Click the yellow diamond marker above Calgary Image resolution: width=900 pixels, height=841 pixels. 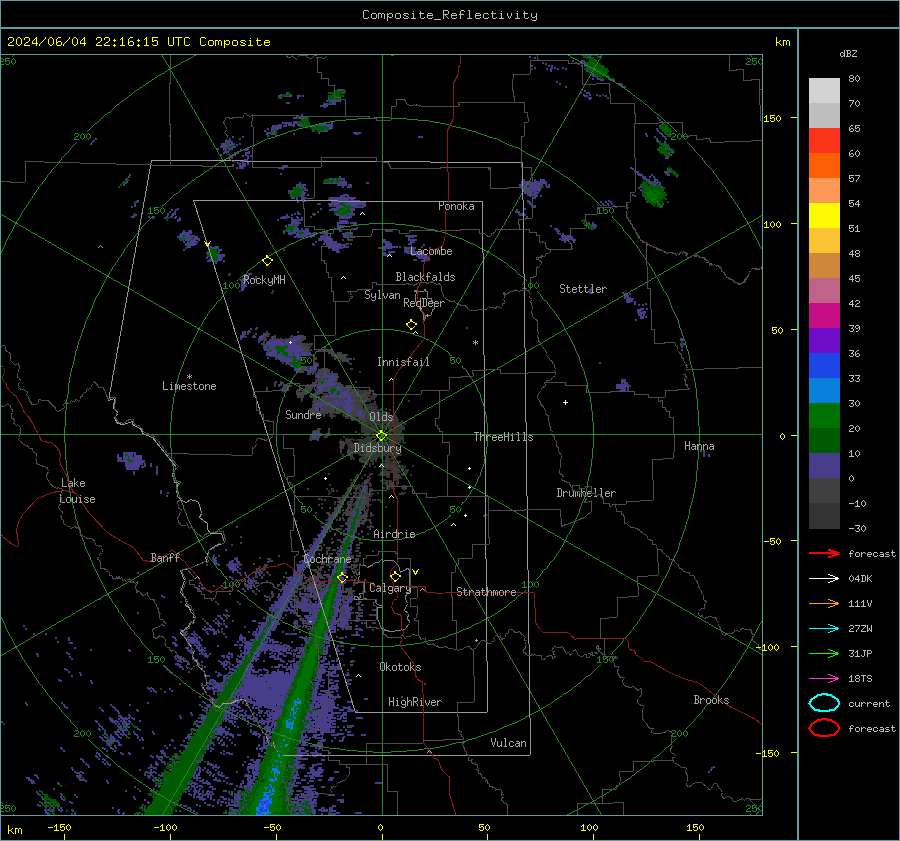click(x=395, y=576)
